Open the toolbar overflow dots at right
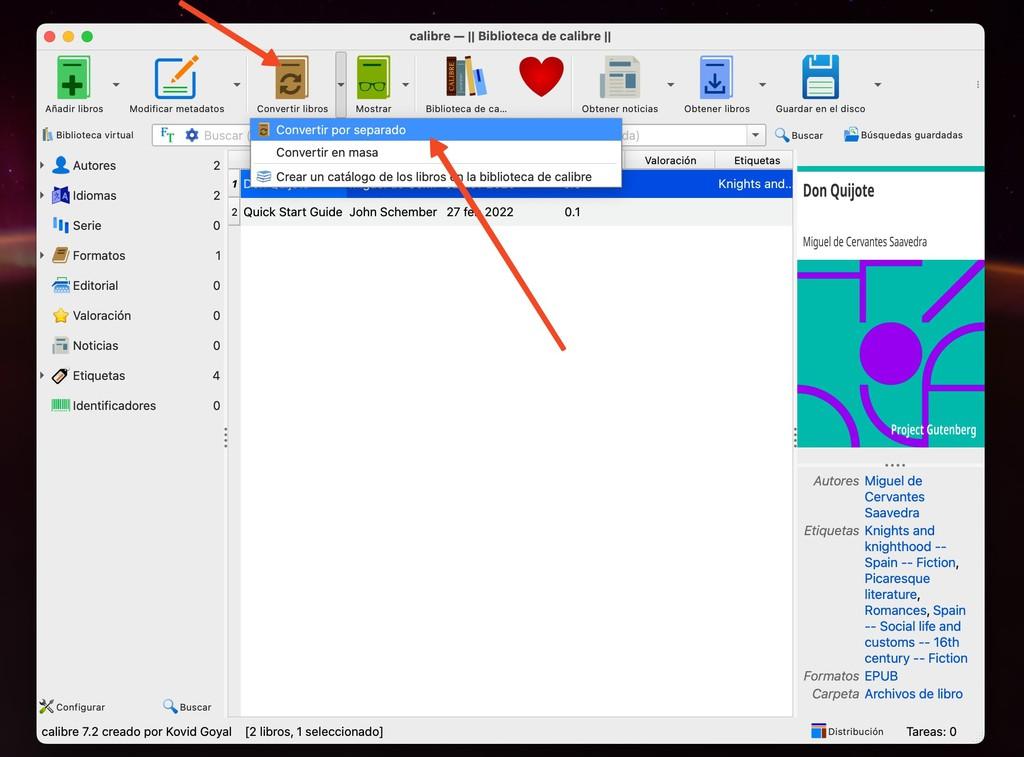This screenshot has height=757, width=1024. (978, 84)
